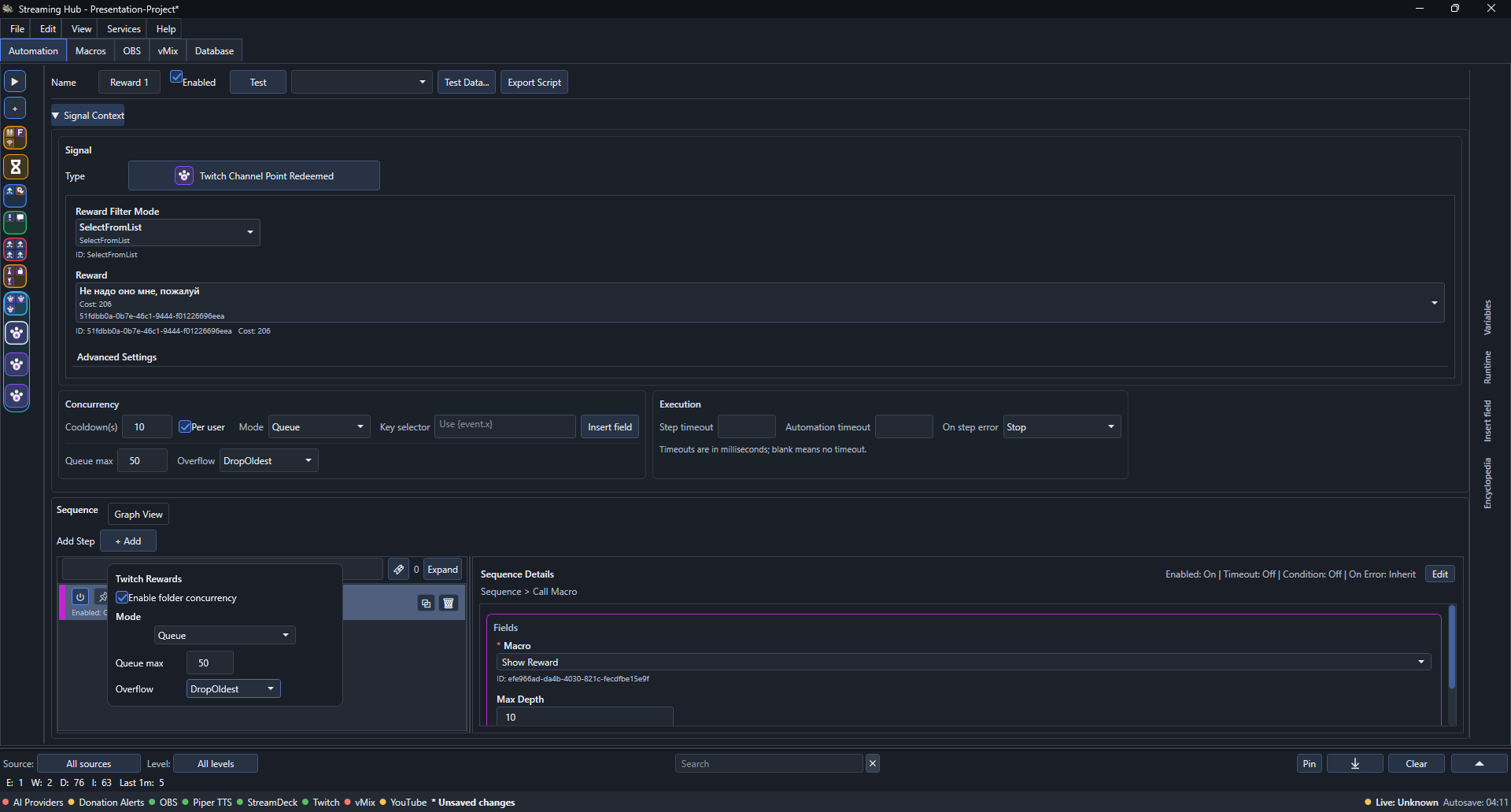Click the power toggle icon on the sequence step
Image resolution: width=1511 pixels, height=812 pixels.
point(80,596)
